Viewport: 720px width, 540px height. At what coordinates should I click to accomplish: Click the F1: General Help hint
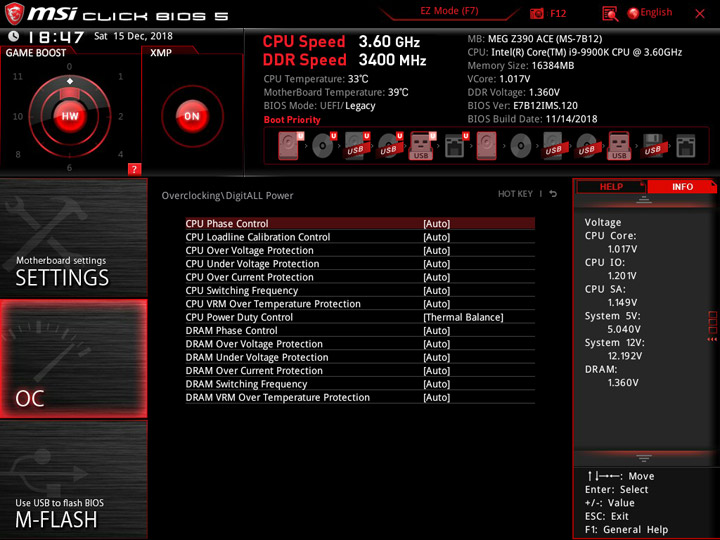pos(626,529)
